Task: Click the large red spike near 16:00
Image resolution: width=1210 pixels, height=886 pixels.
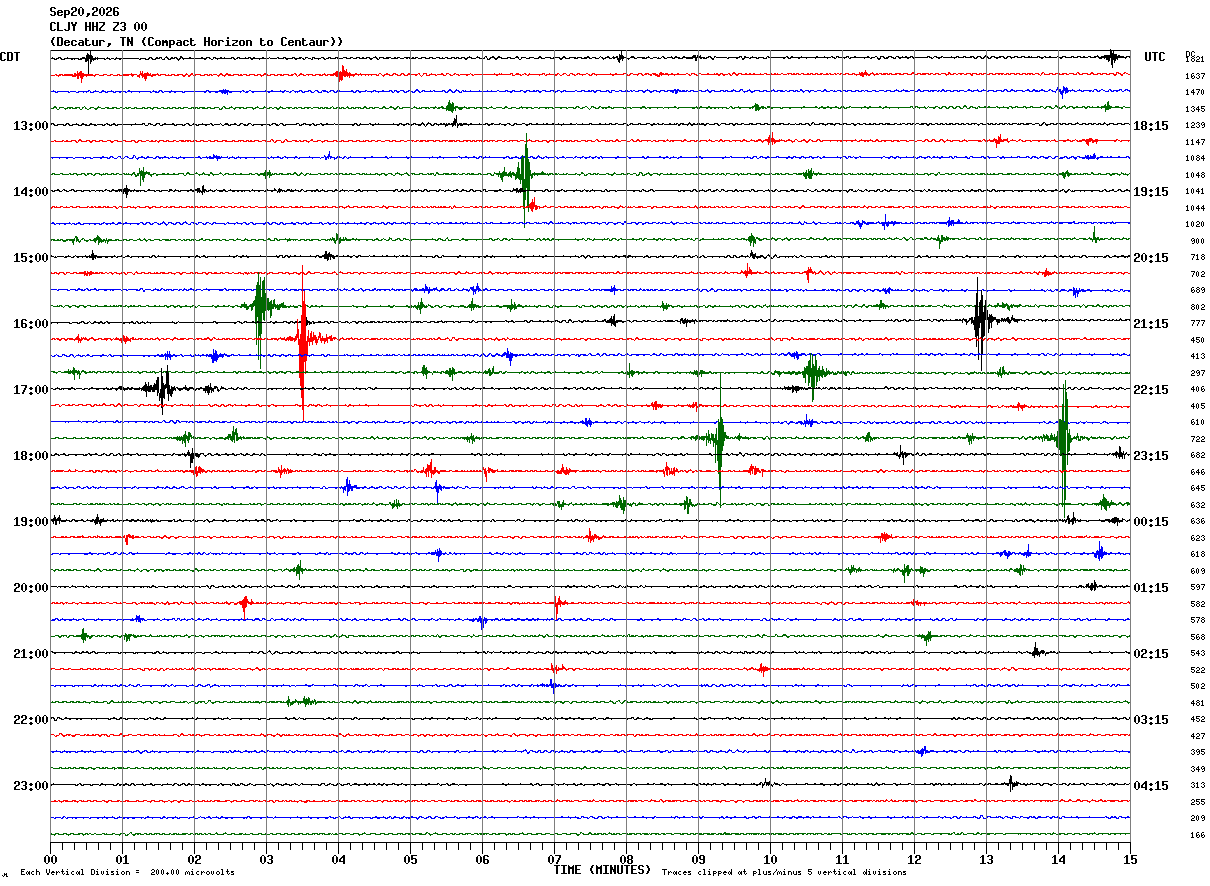Action: tap(303, 340)
